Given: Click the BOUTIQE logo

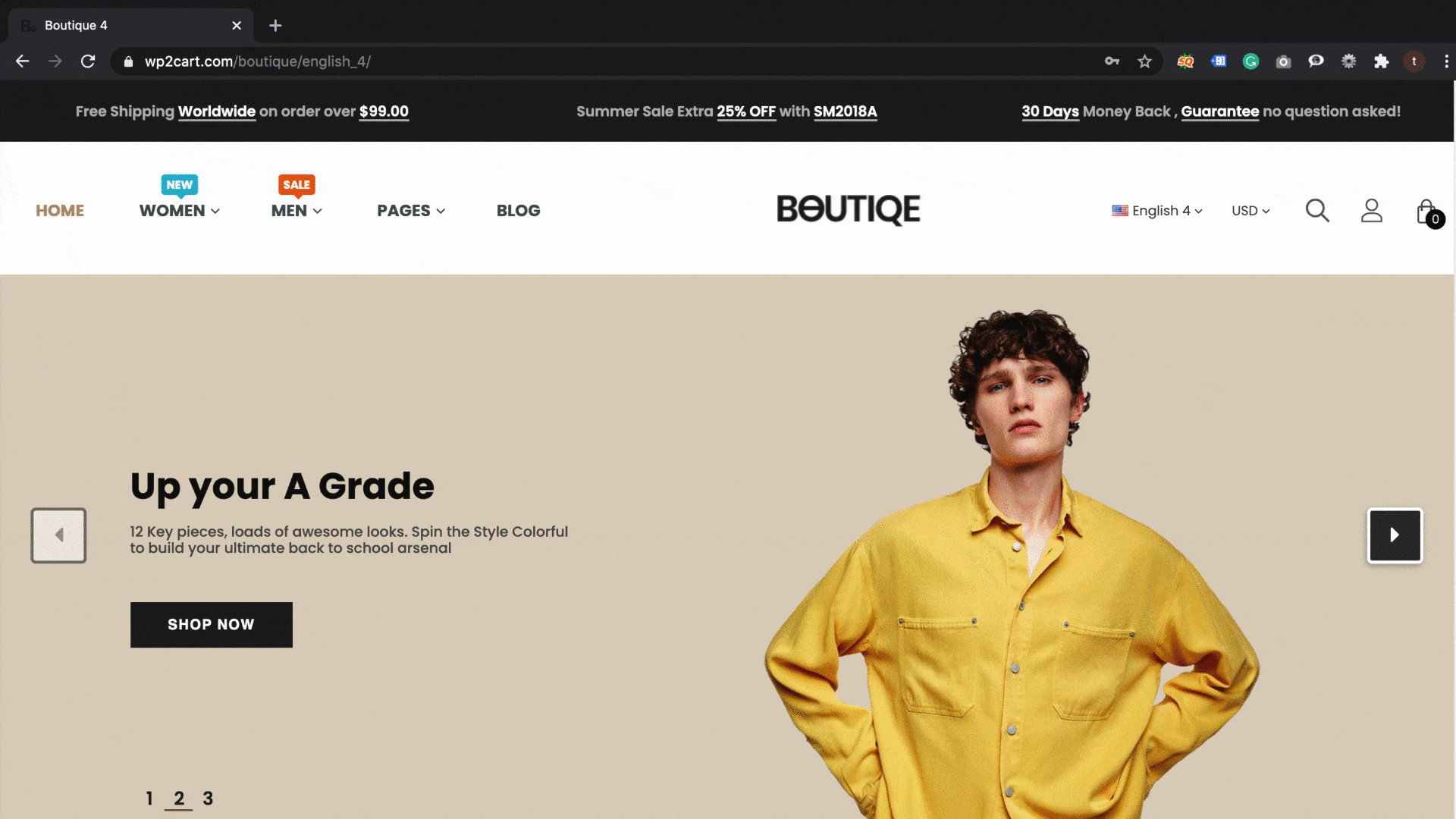Looking at the screenshot, I should pos(849,209).
